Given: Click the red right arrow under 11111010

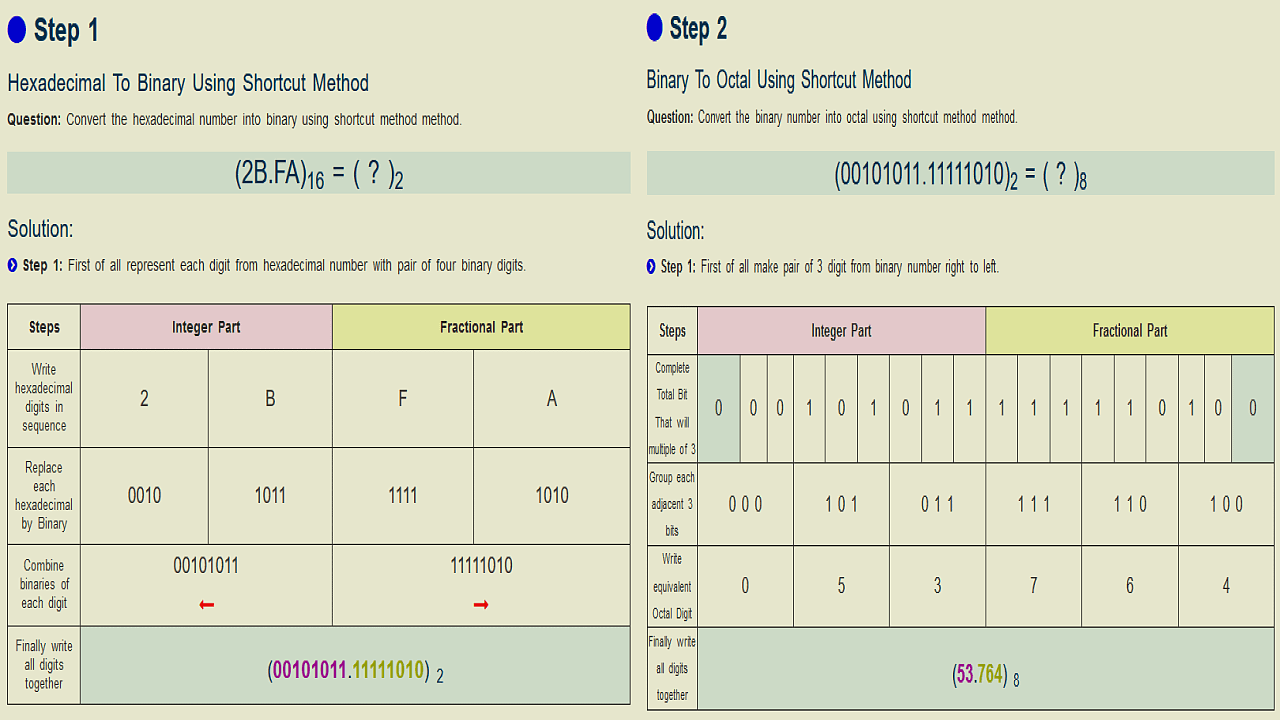Looking at the screenshot, I should [x=481, y=605].
